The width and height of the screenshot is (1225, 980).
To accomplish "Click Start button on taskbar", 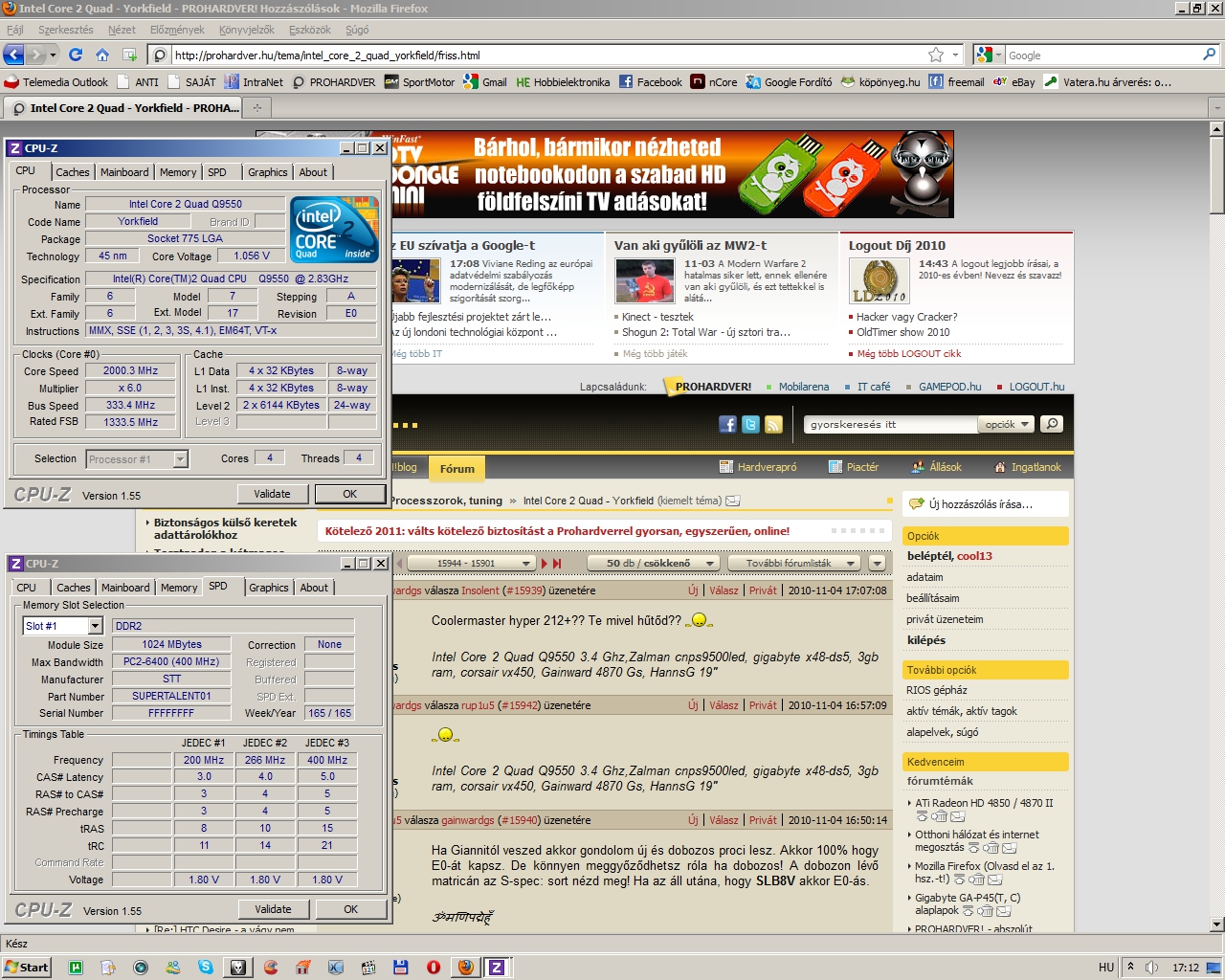I will pyautogui.click(x=27, y=968).
